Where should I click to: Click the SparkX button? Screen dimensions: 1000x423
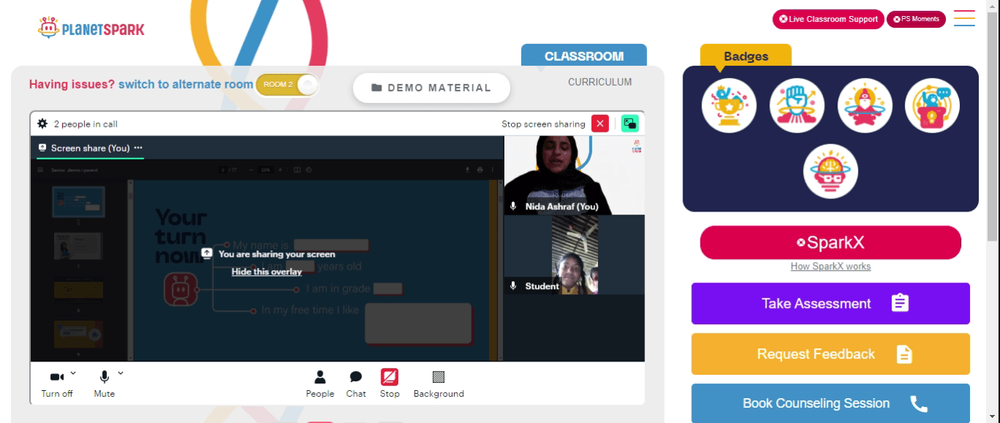click(830, 242)
